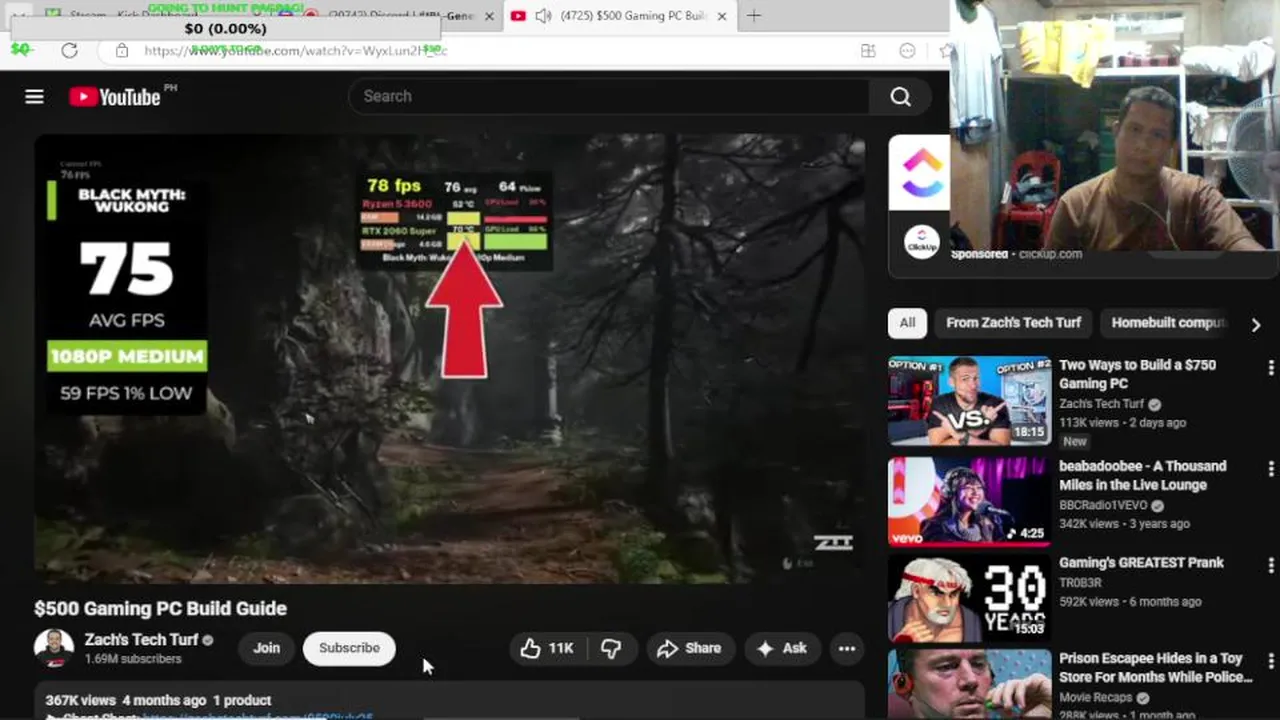
Task: Open the Ask AI sparkle button
Action: [x=782, y=648]
